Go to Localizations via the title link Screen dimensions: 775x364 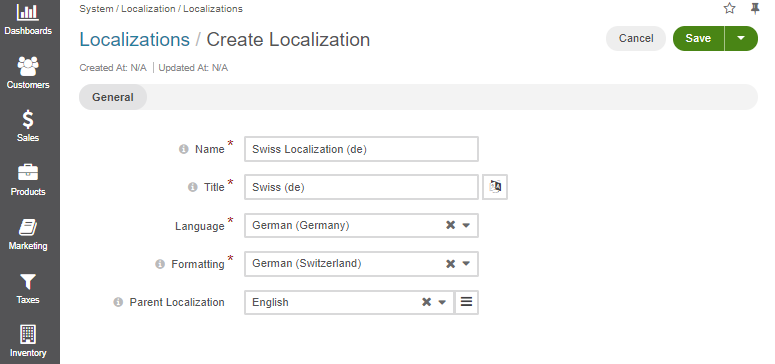pyautogui.click(x=134, y=40)
